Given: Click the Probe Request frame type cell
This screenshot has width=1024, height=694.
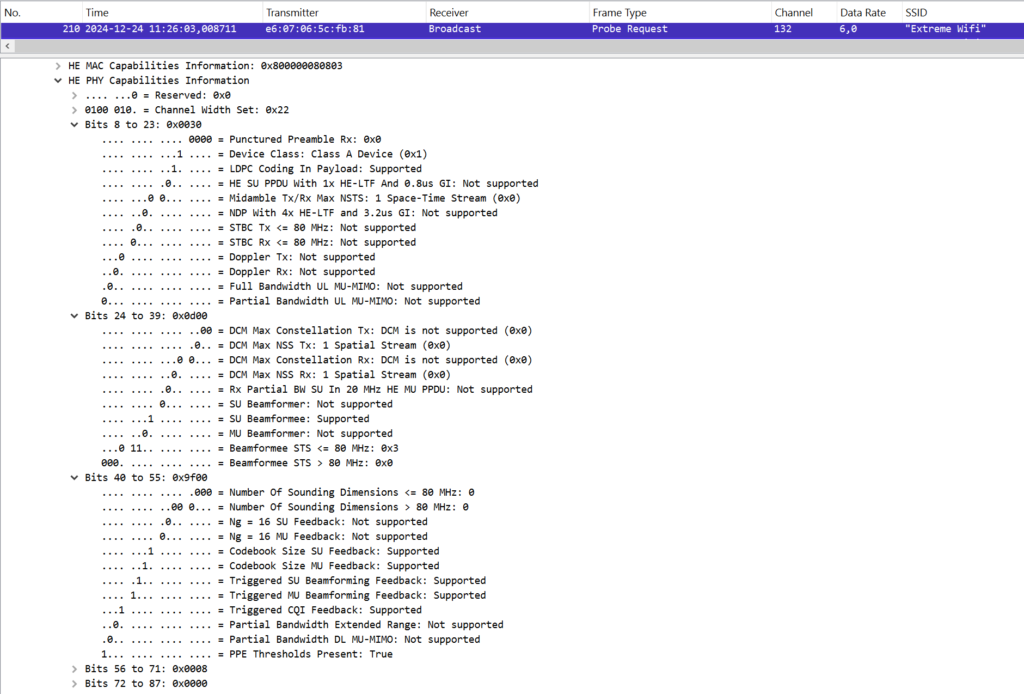Looking at the screenshot, I should point(630,29).
